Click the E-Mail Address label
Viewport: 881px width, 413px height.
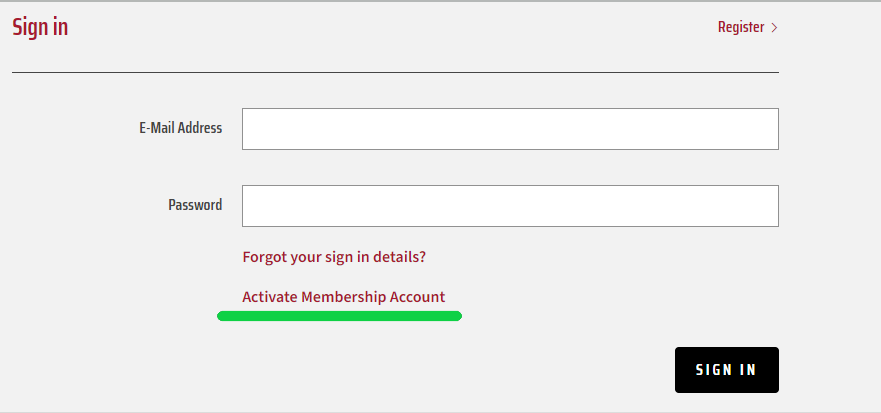(x=181, y=128)
